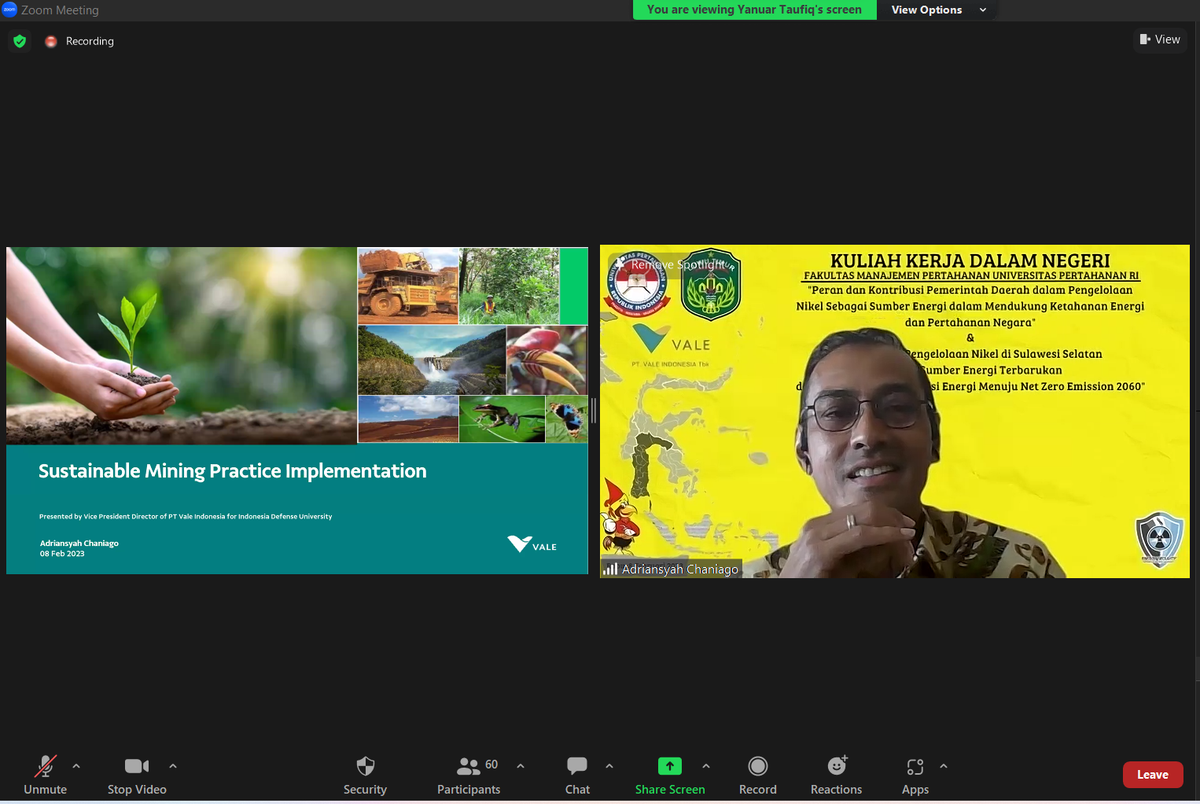Open the Security options
Screen dimensions: 1200x804
[x=364, y=775]
